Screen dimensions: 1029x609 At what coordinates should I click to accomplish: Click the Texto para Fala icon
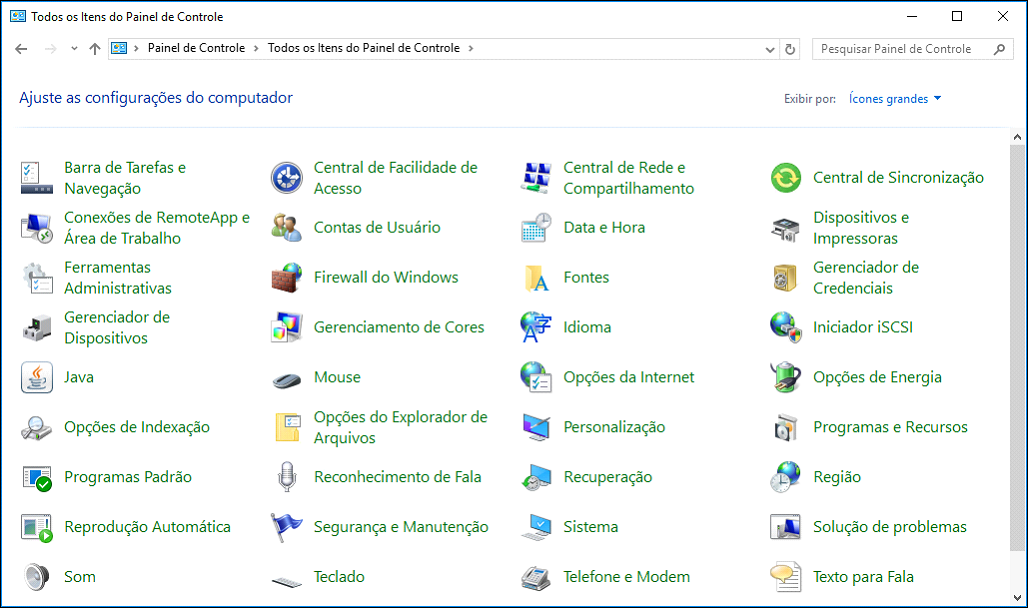786,577
